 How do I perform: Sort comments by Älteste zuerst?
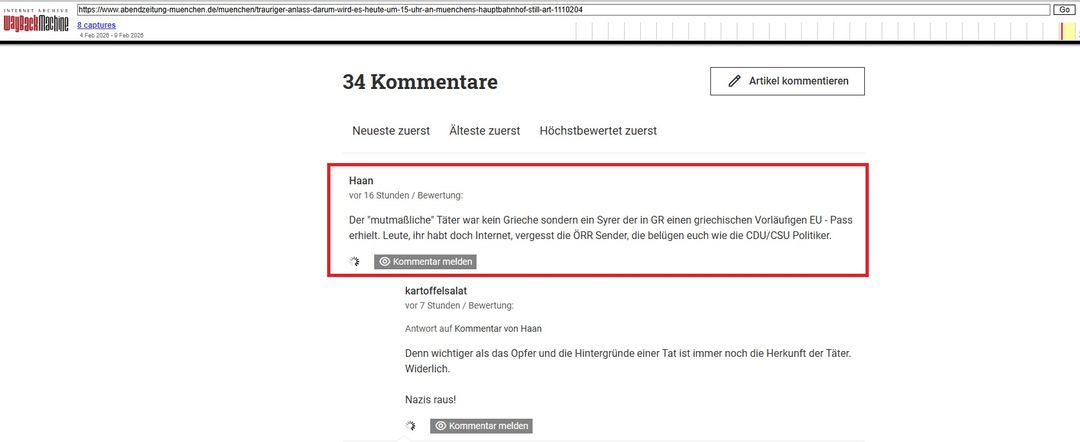pos(484,131)
